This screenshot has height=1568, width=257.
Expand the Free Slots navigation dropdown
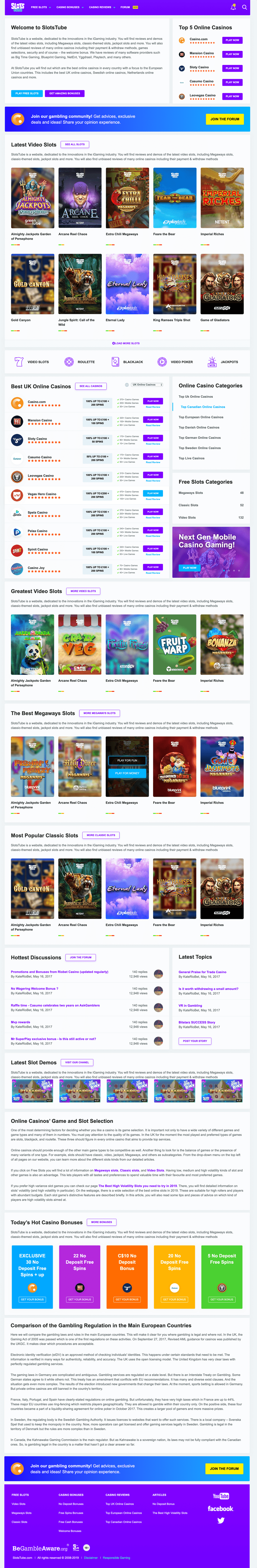[x=41, y=7]
